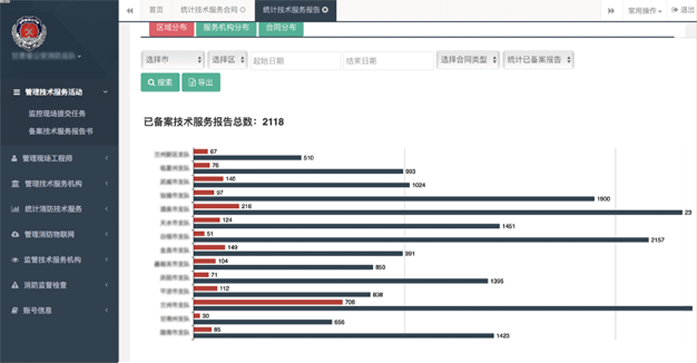Click the chart value label 850
Image resolution: width=697 pixels, height=363 pixels.
pyautogui.click(x=380, y=267)
